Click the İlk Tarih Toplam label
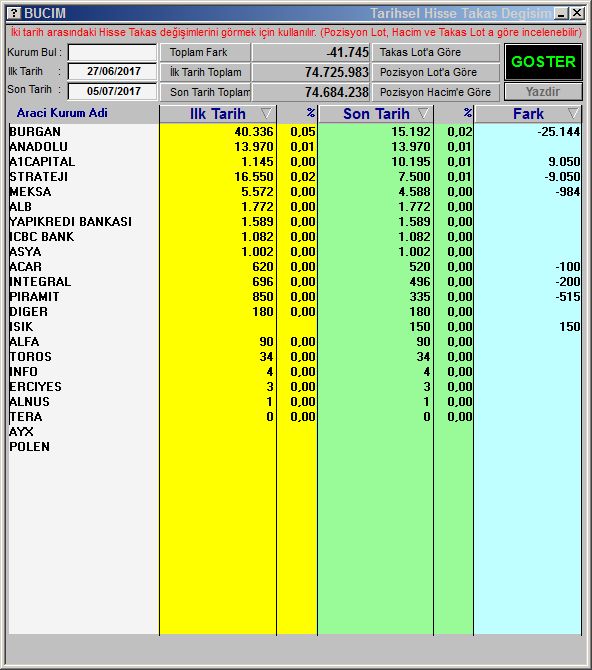This screenshot has height=670, width=592. tap(205, 72)
